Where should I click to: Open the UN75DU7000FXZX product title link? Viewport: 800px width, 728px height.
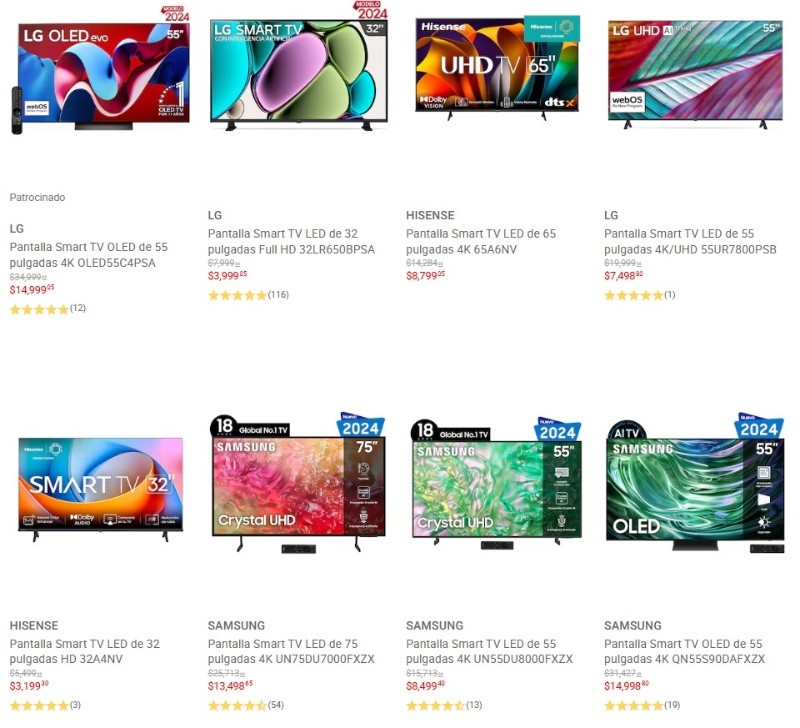pyautogui.click(x=291, y=651)
